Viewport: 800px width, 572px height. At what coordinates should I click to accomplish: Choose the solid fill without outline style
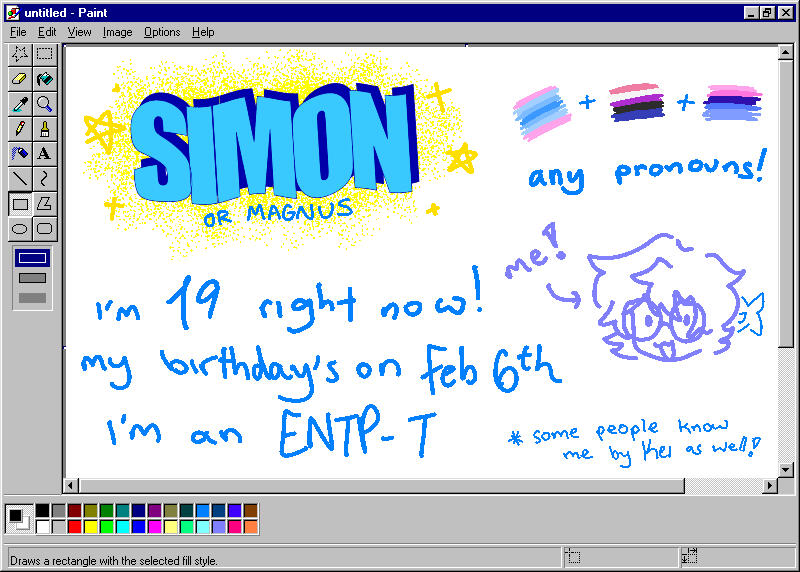pyautogui.click(x=33, y=297)
